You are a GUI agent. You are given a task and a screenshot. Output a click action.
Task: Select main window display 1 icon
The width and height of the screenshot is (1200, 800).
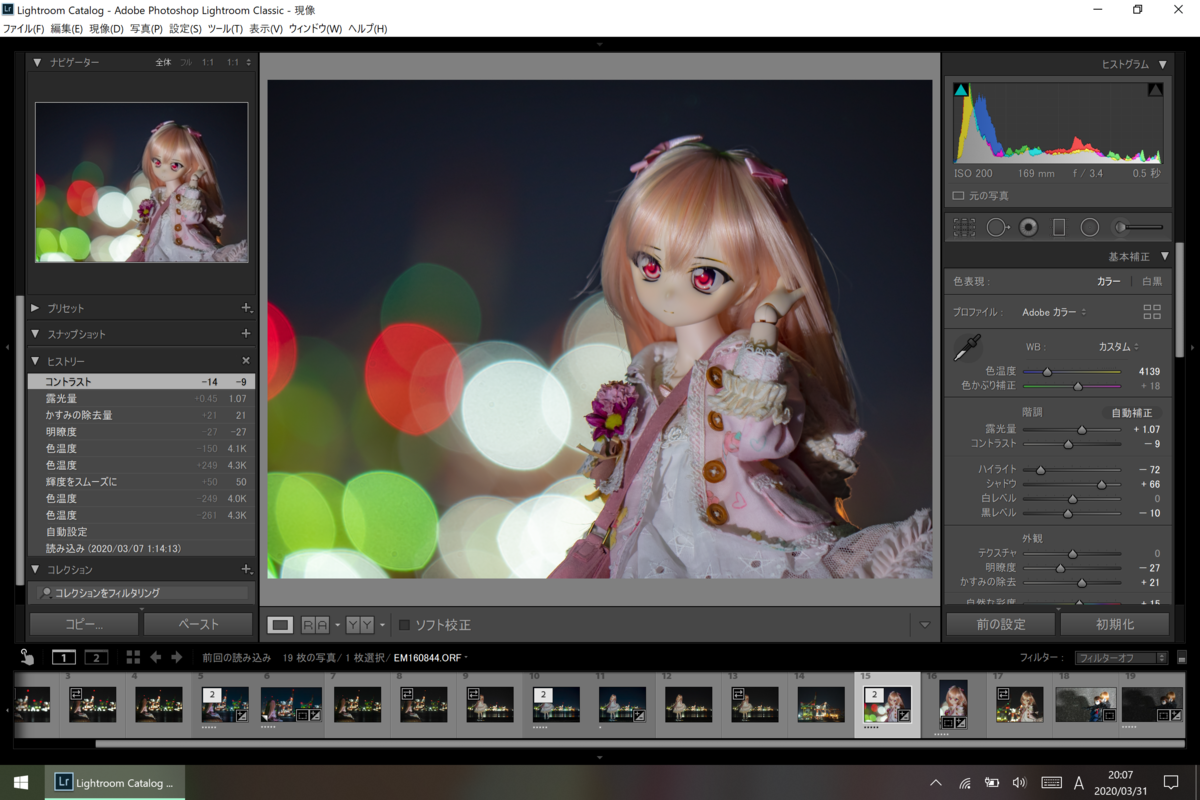(x=64, y=657)
